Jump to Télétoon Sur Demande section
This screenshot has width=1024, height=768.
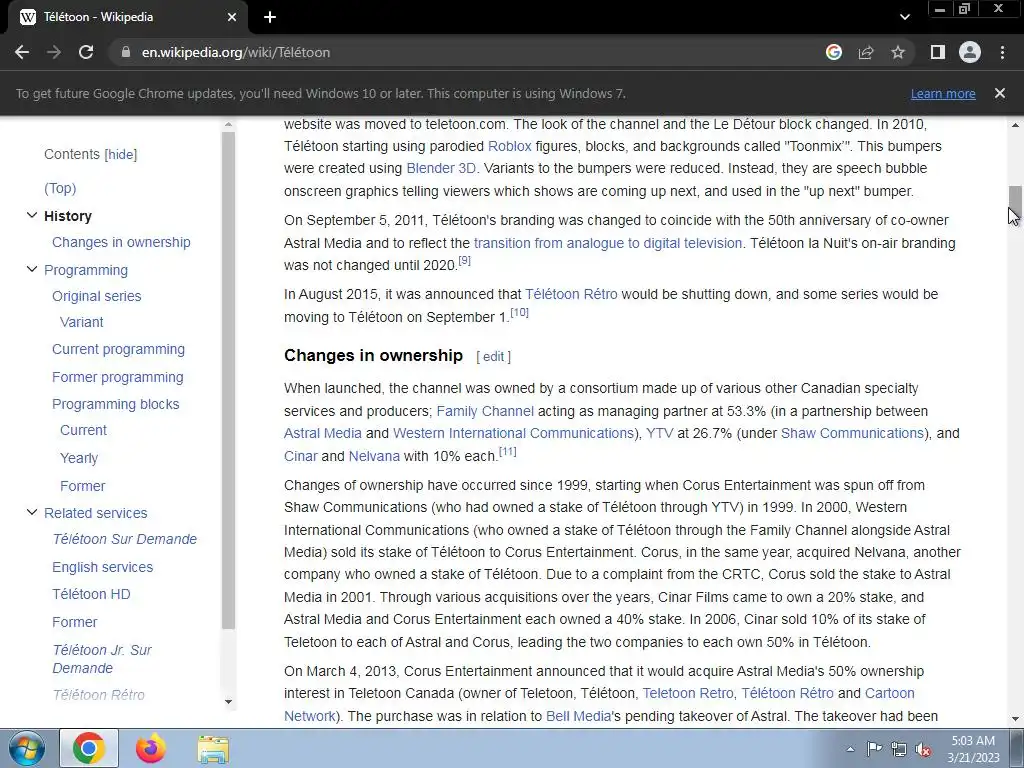125,539
